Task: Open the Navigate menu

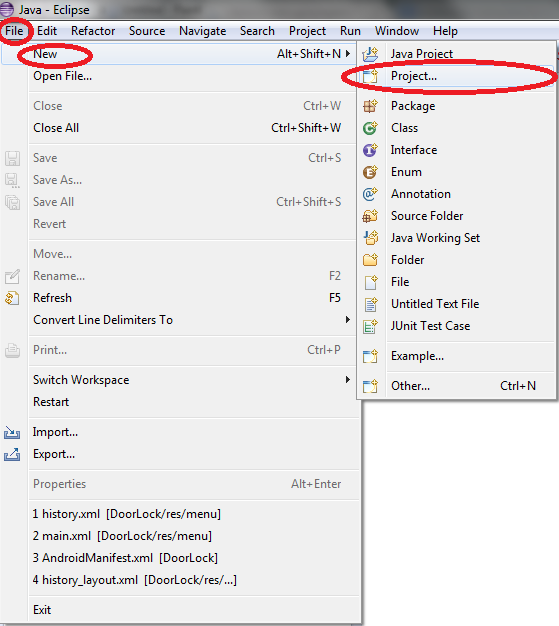Action: 202,31
